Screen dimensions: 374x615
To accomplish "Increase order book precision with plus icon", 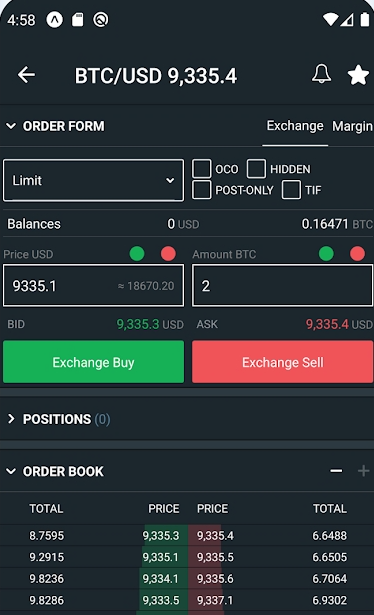I will pos(363,471).
